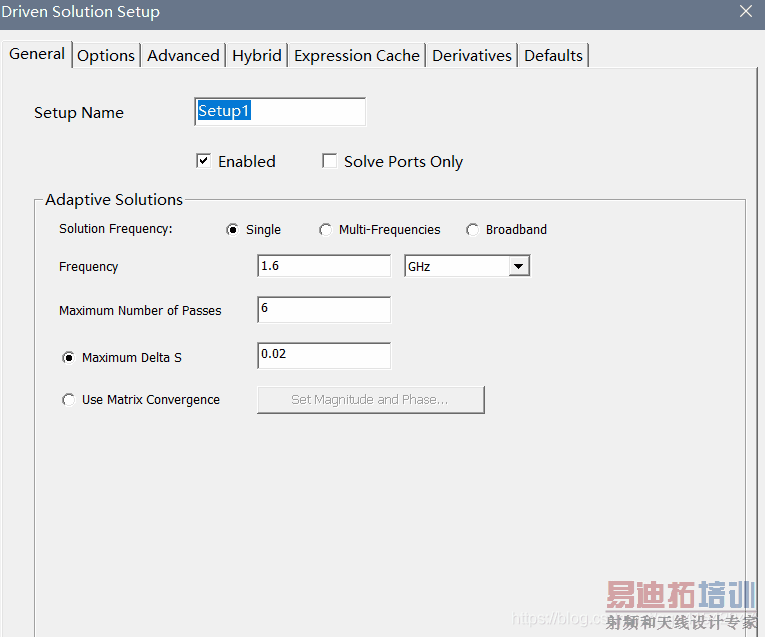765x637 pixels.
Task: Click the Frequency value field
Action: coord(323,266)
